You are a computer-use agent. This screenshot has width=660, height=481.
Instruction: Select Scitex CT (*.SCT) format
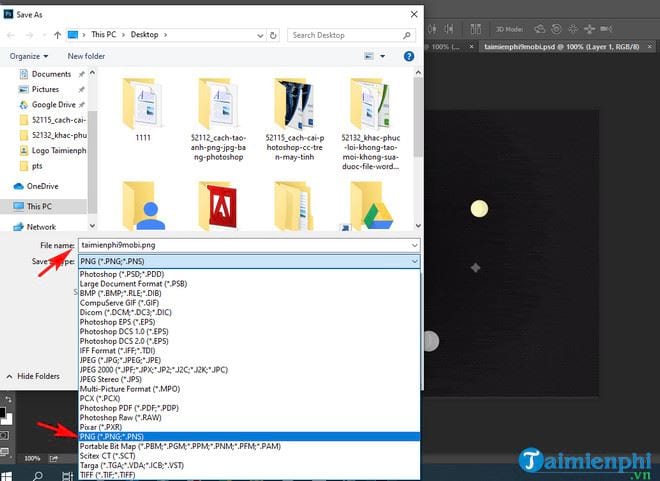[x=249, y=456]
